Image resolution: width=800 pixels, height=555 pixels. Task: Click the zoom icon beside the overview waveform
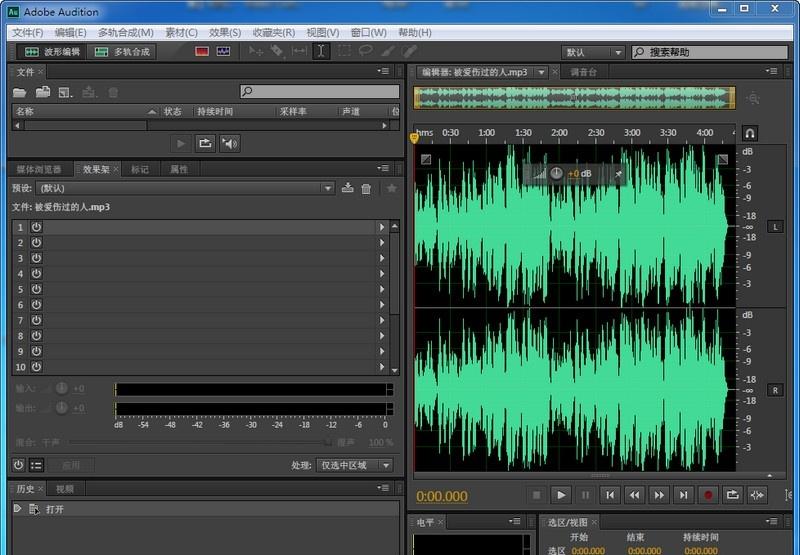(x=753, y=98)
